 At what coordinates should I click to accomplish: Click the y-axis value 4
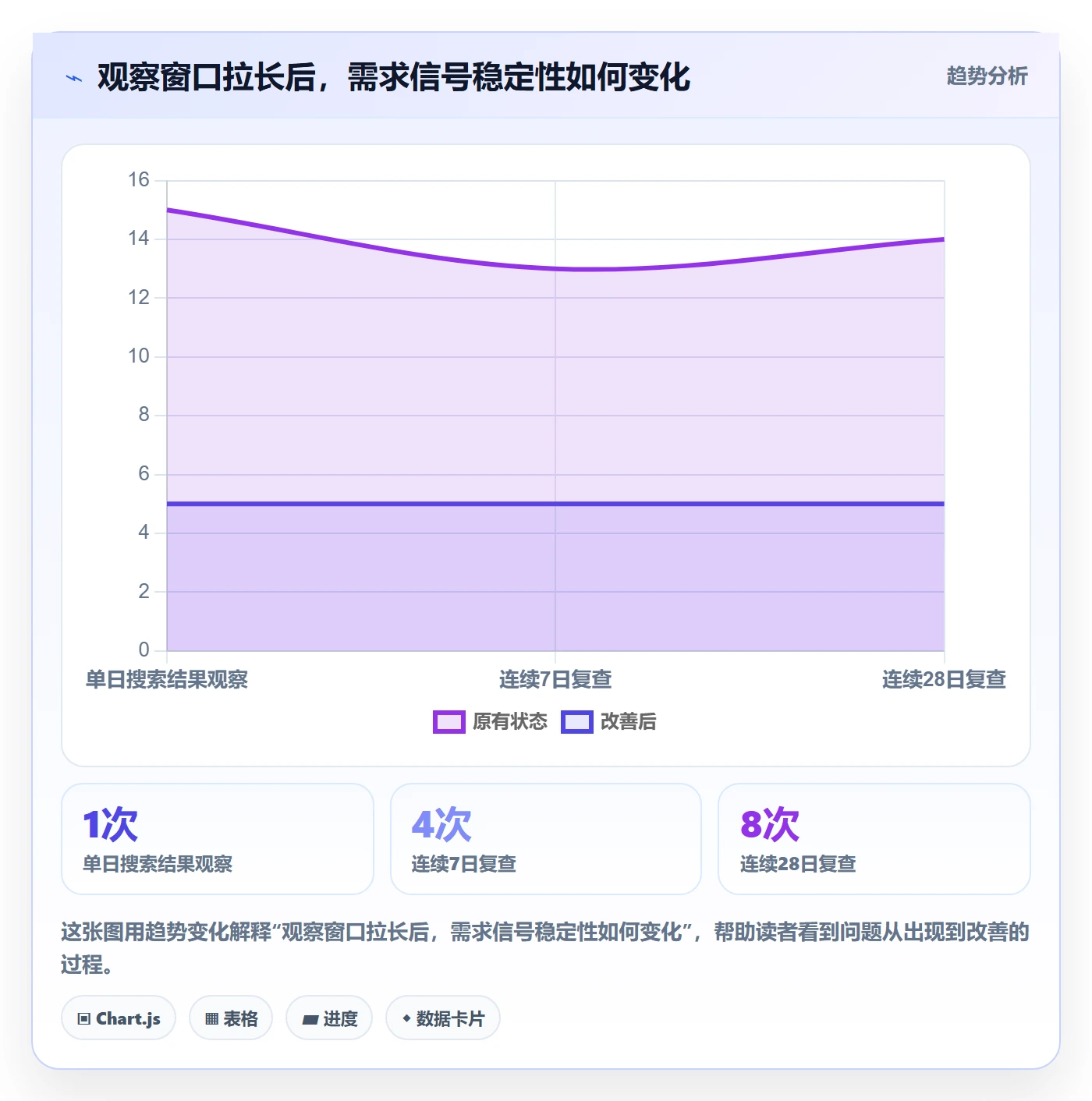(144, 533)
